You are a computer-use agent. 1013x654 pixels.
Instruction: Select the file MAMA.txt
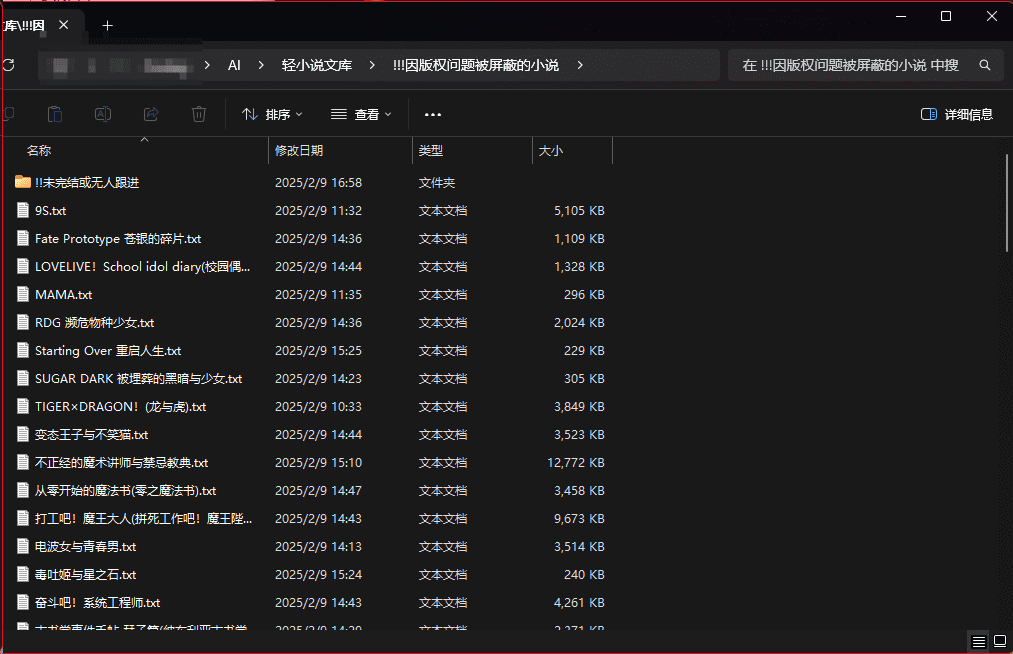point(63,295)
